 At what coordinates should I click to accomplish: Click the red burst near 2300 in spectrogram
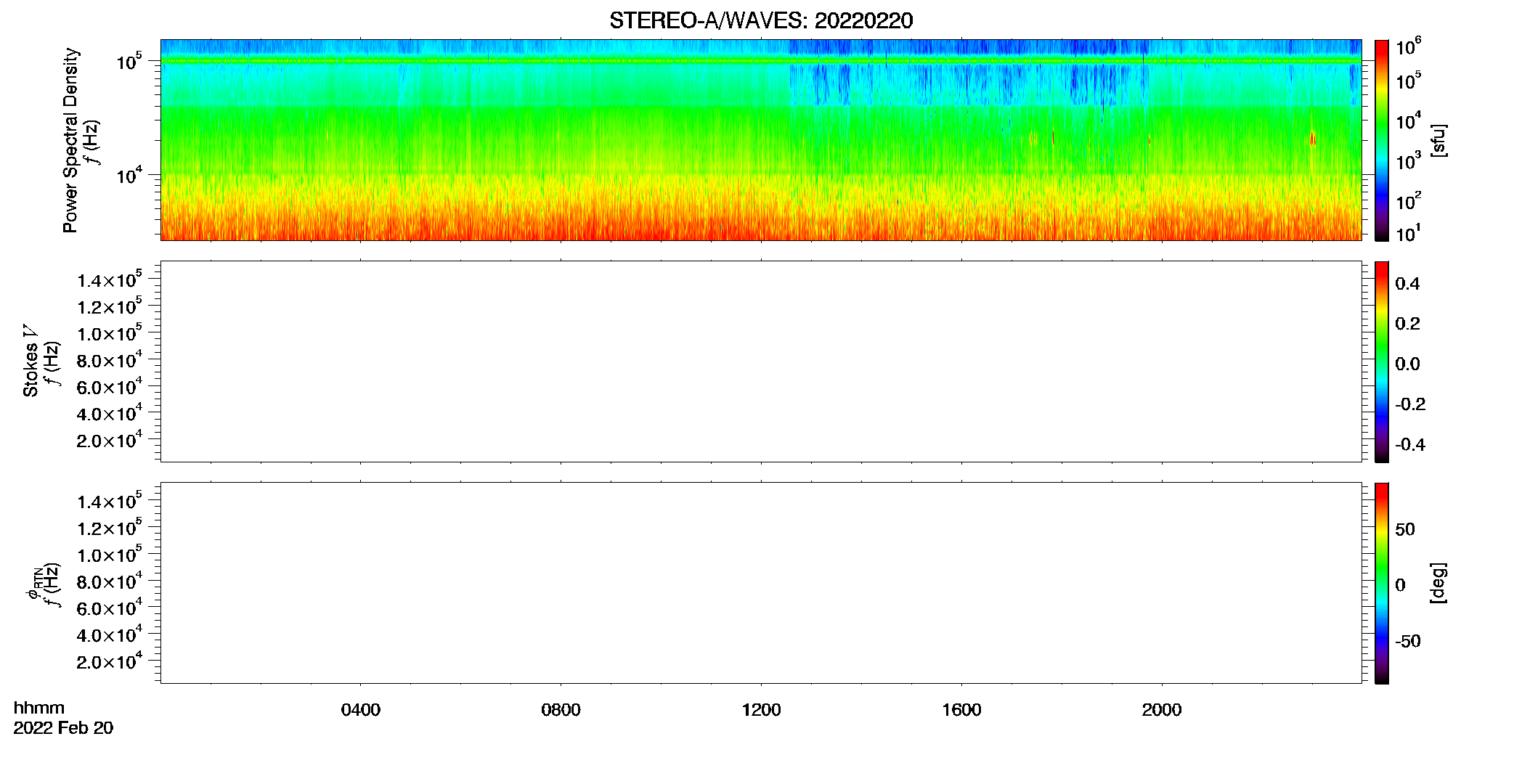click(1312, 138)
